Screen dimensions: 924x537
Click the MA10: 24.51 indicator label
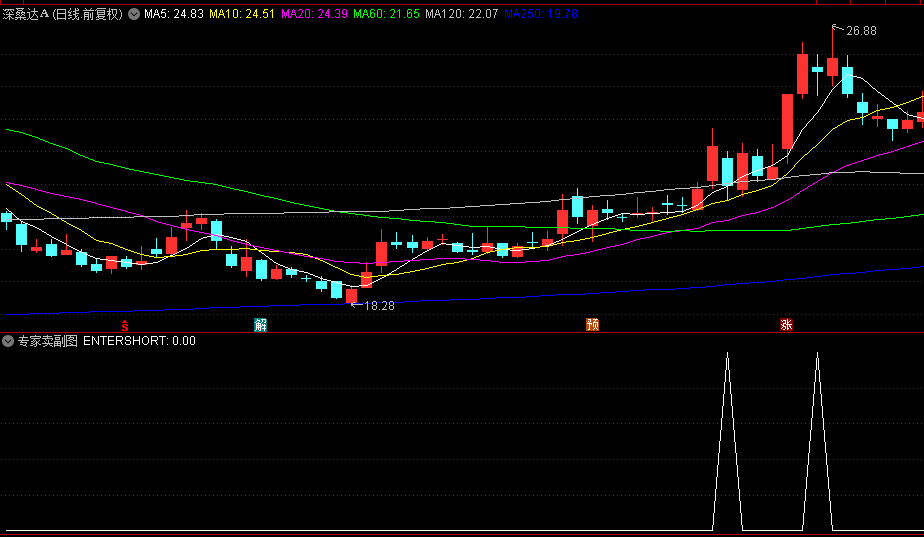click(x=242, y=14)
